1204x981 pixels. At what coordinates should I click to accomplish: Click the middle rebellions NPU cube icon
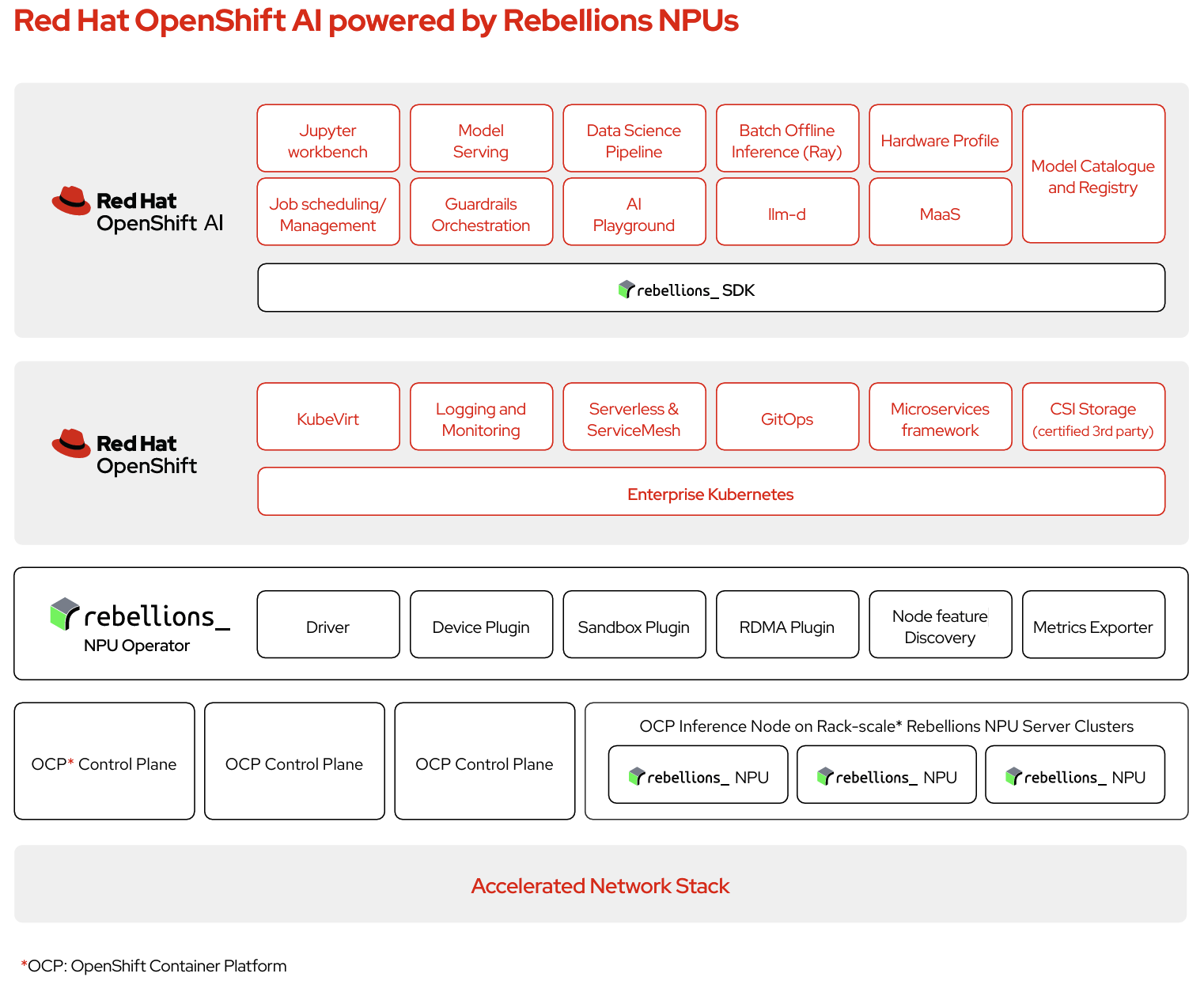(x=825, y=776)
